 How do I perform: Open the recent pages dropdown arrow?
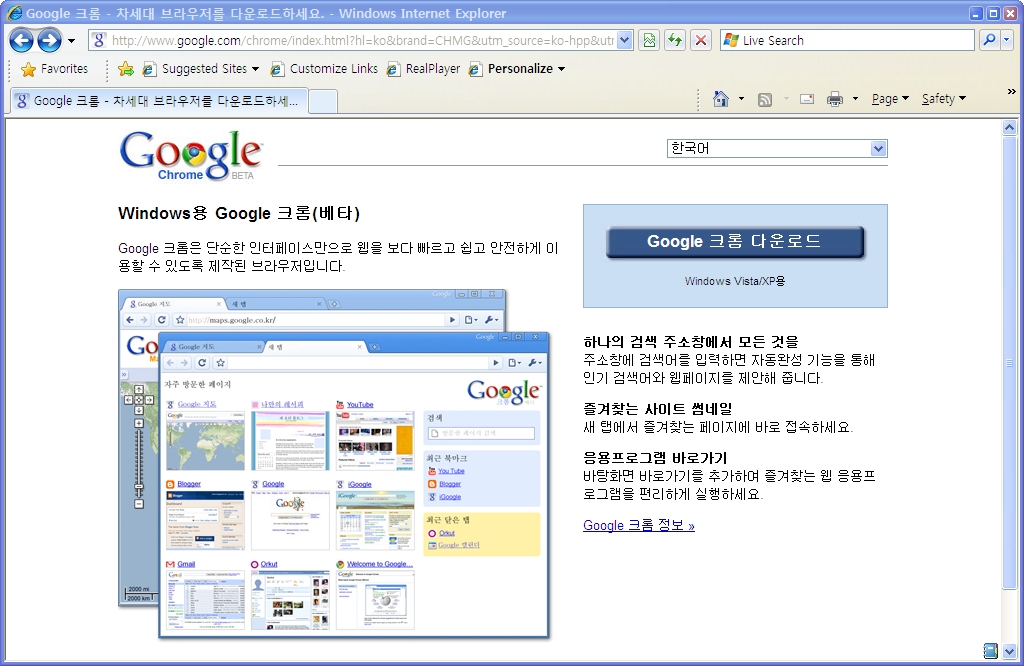point(71,40)
